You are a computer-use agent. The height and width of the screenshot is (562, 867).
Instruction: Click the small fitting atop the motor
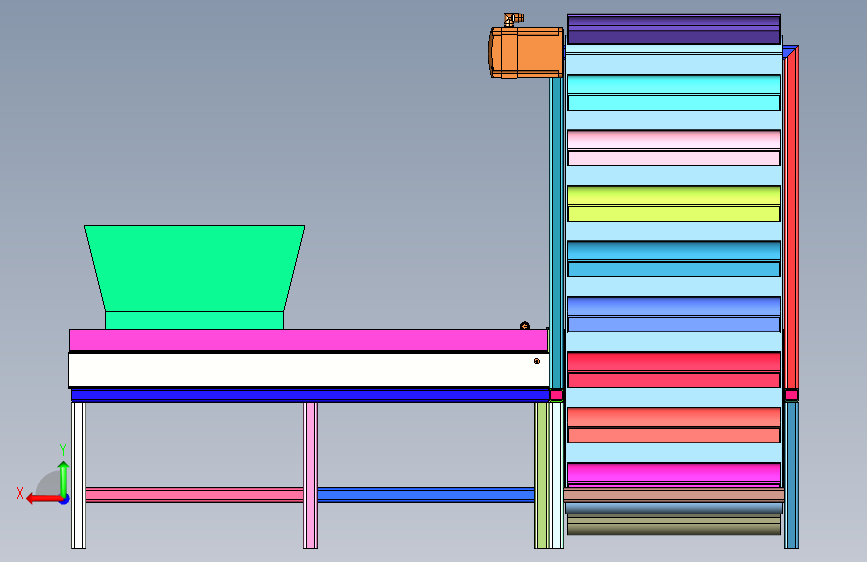click(x=513, y=19)
